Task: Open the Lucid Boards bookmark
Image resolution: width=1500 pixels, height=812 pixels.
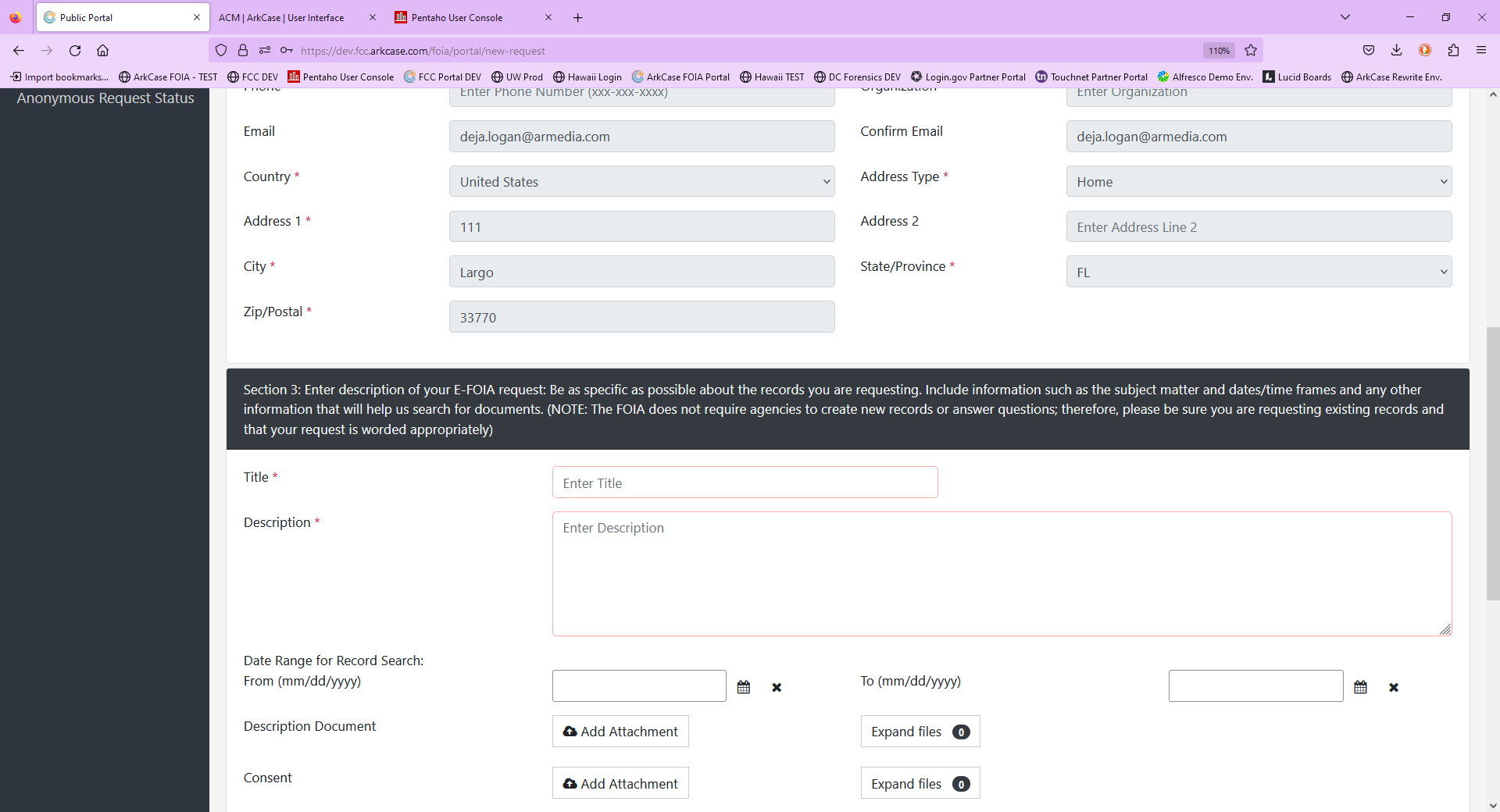Action: click(1297, 77)
